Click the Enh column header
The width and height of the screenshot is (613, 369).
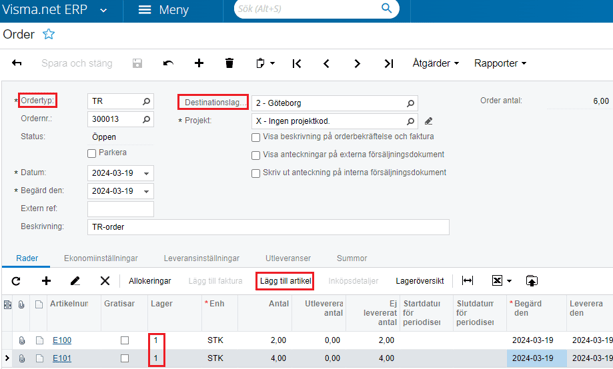219,313
